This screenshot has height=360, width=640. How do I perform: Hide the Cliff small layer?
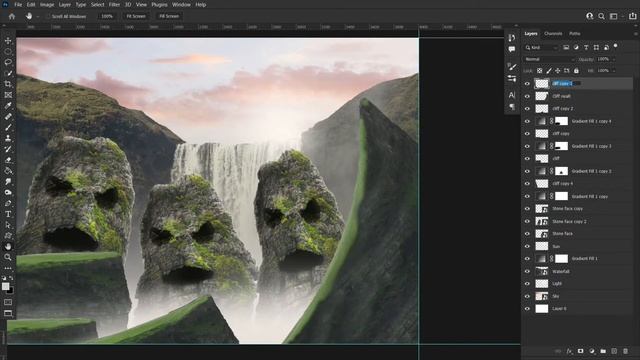click(x=527, y=96)
